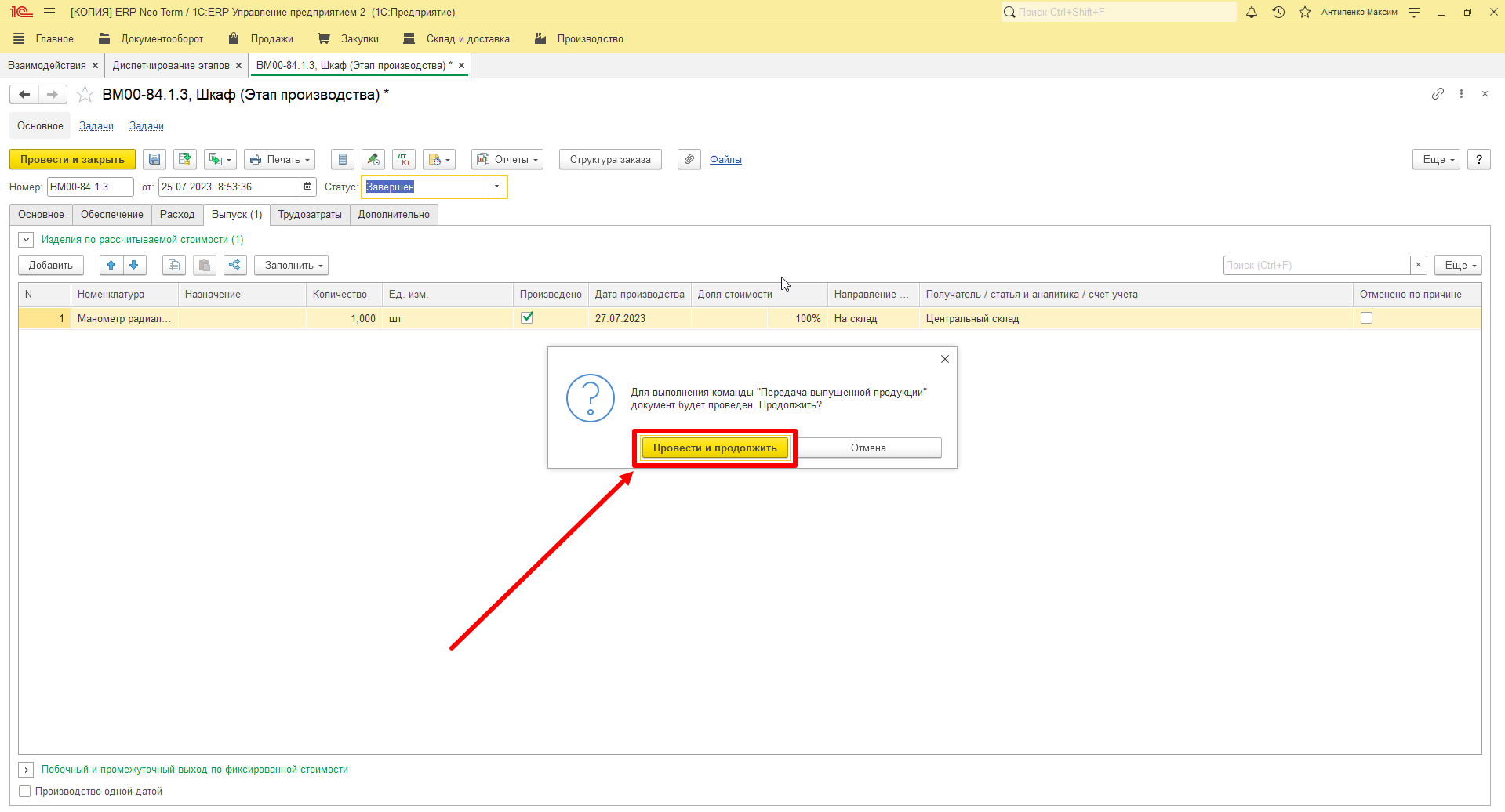
Task: Click Провести и закрыть button
Action: 72,159
